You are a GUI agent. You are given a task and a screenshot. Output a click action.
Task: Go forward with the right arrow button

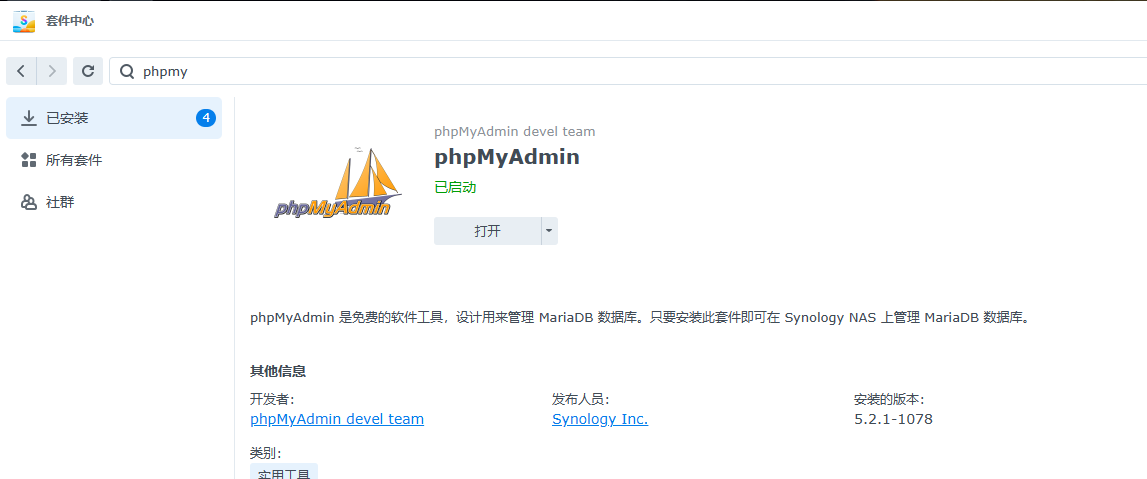(x=52, y=71)
